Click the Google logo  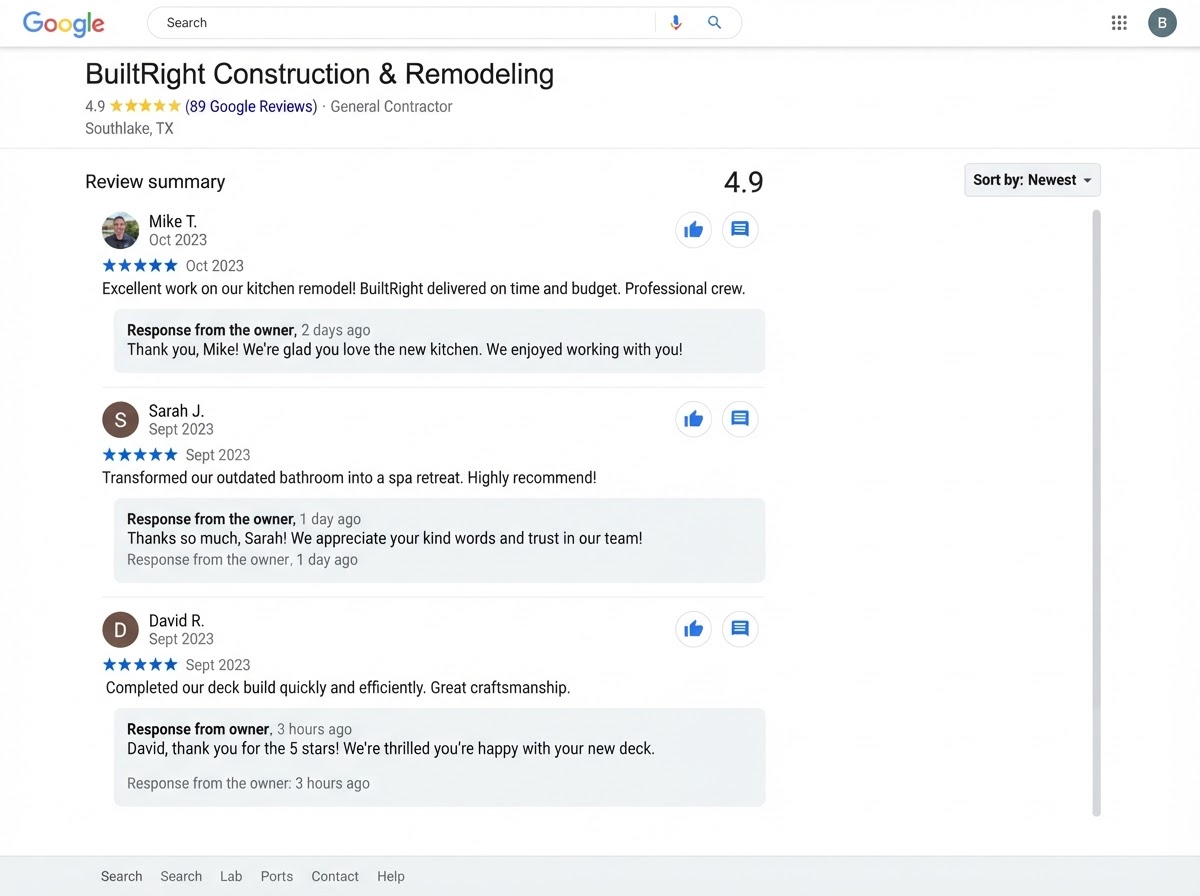click(64, 24)
